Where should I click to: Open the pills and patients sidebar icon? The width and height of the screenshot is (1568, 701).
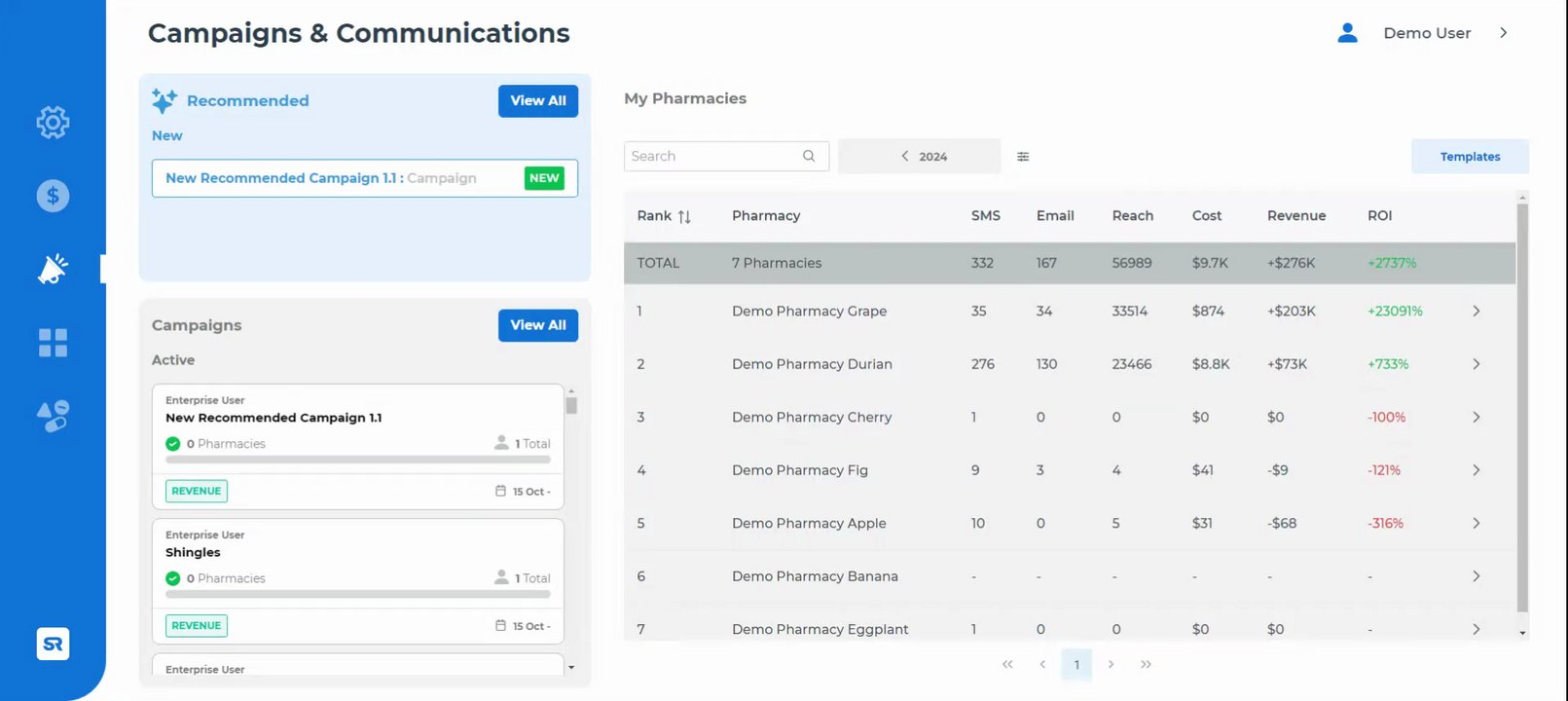click(53, 416)
